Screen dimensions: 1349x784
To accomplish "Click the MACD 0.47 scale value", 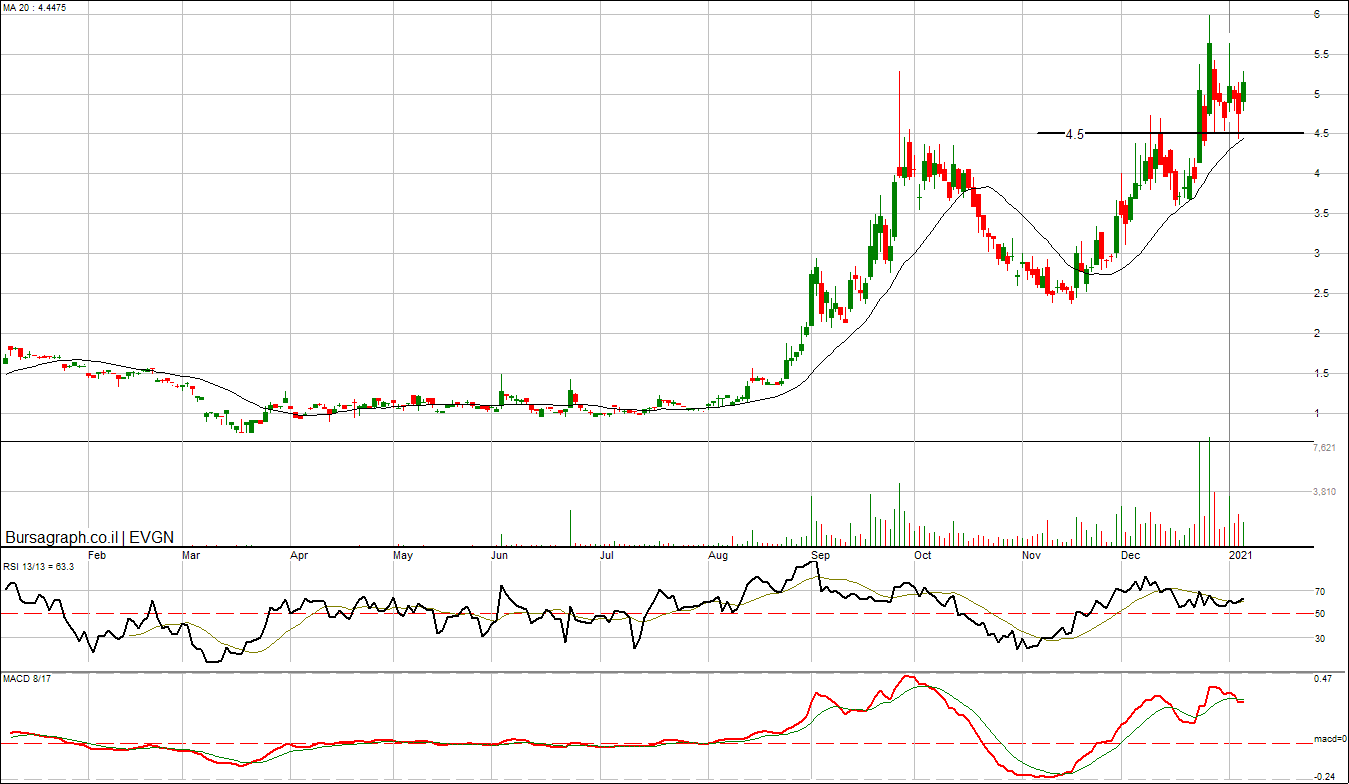I will [x=1323, y=680].
